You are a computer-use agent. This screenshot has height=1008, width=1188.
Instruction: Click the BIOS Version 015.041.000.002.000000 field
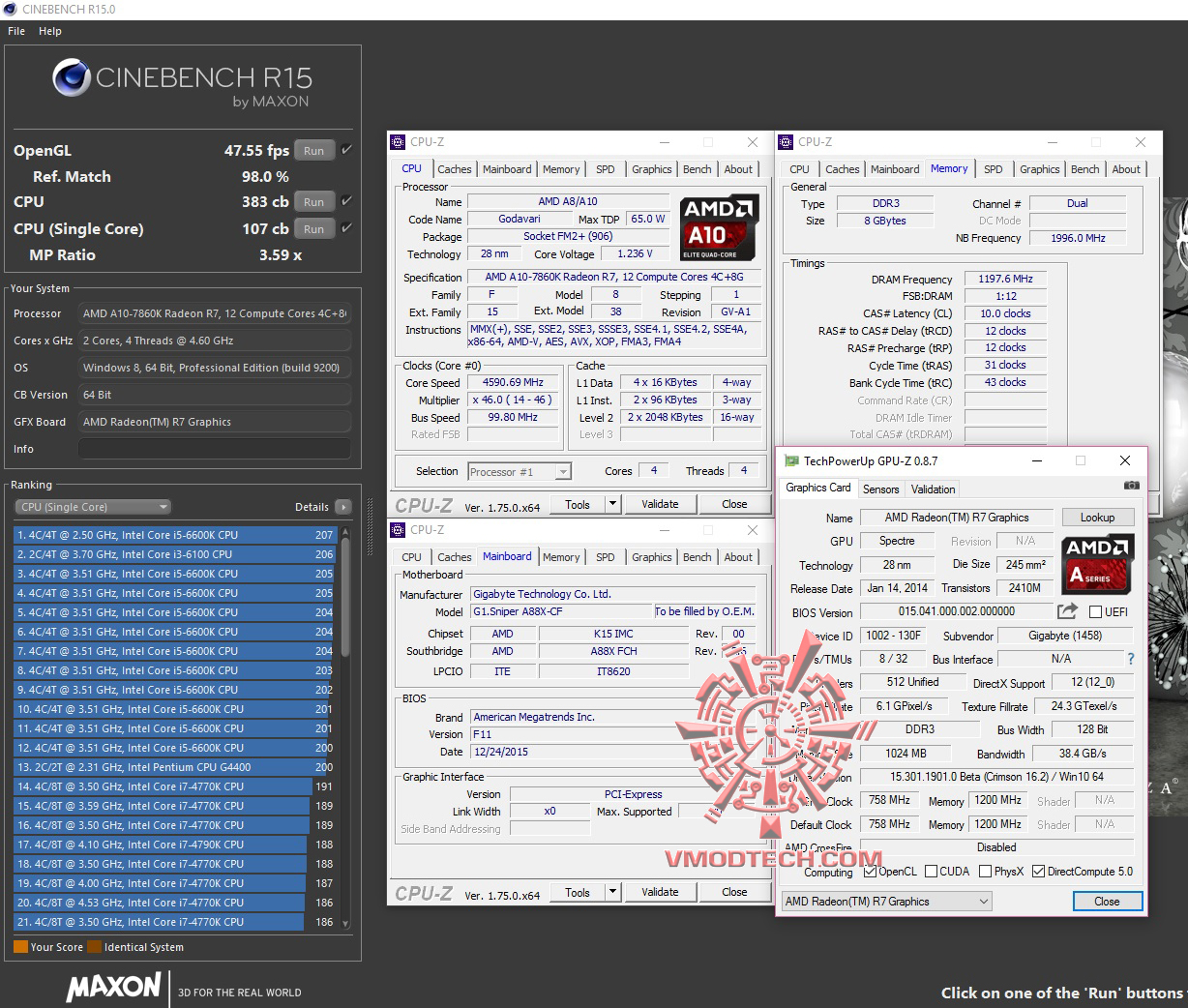pos(956,611)
